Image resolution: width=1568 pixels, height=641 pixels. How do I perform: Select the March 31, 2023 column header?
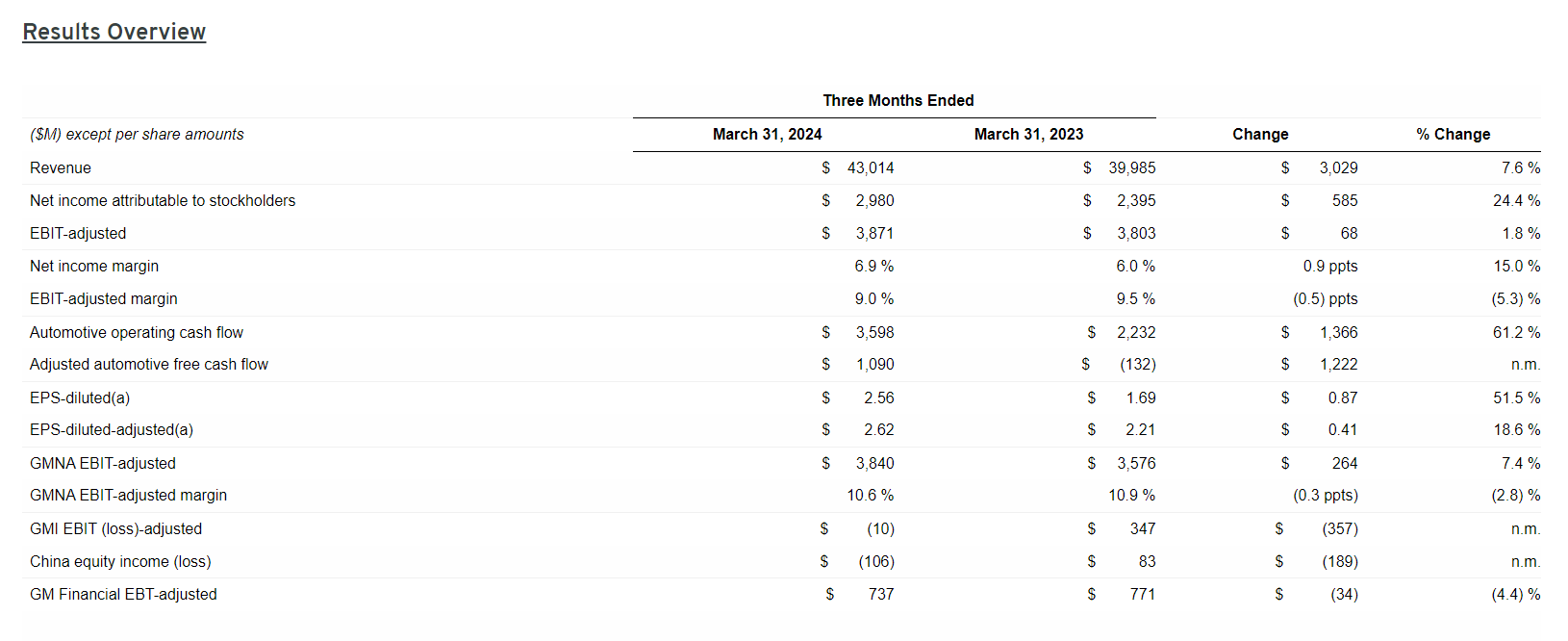click(1028, 135)
